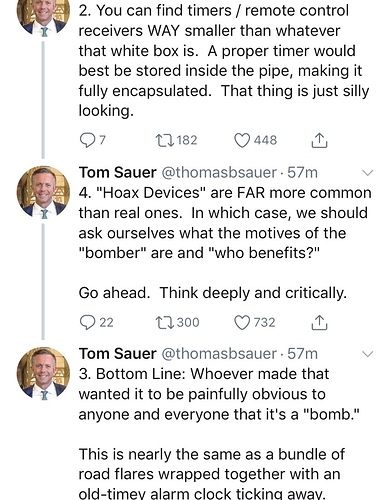Screen dimensions: 389x500
Task: Open options chevron on Hoax Devices tweet
Action: click(x=368, y=173)
